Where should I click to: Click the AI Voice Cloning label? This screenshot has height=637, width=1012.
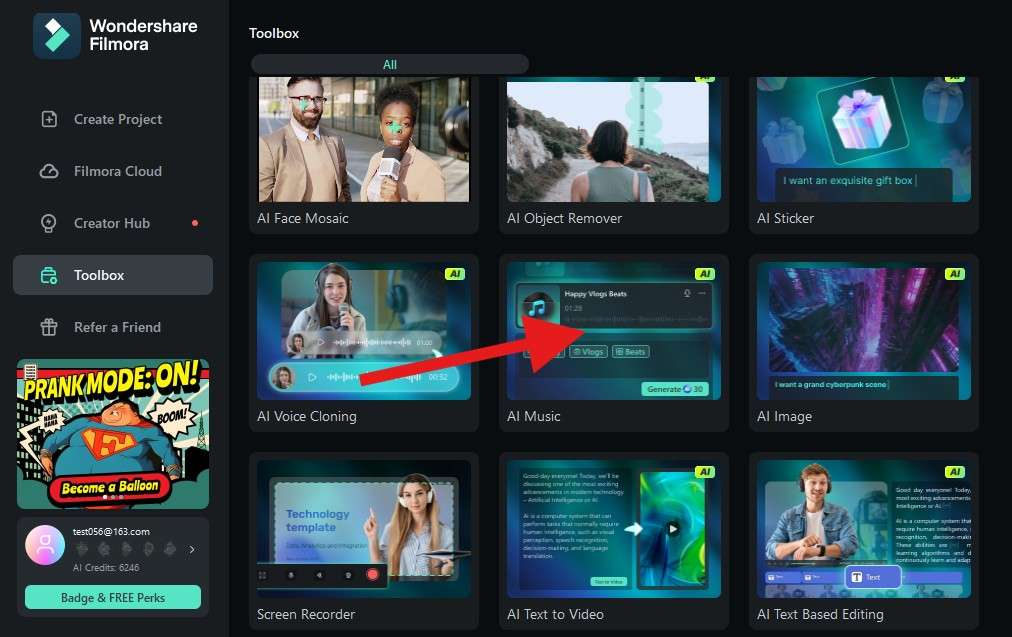pyautogui.click(x=307, y=417)
